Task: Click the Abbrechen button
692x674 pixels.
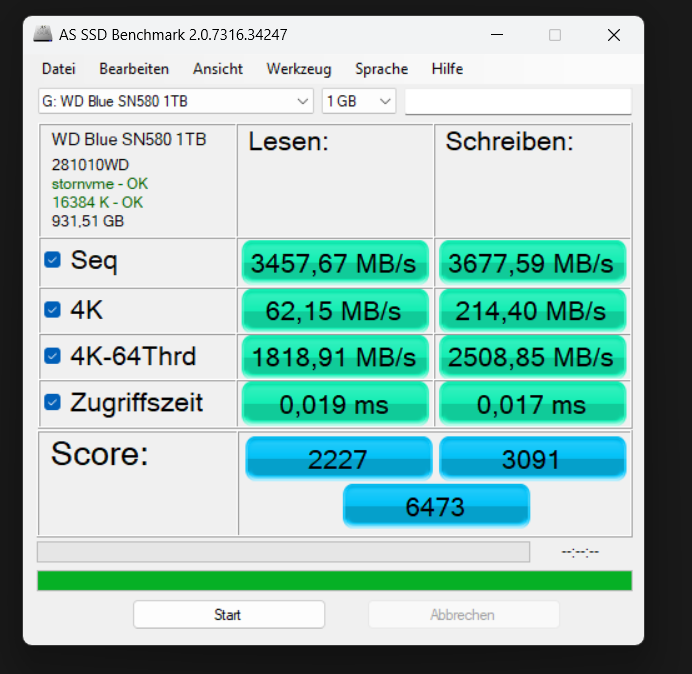Action: point(464,614)
